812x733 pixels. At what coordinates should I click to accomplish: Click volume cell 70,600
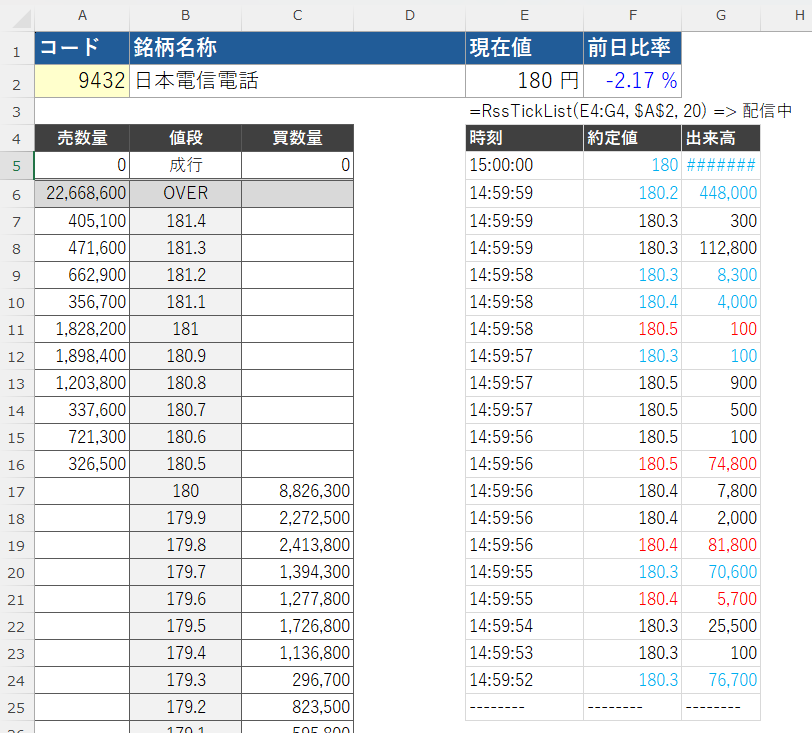point(721,572)
